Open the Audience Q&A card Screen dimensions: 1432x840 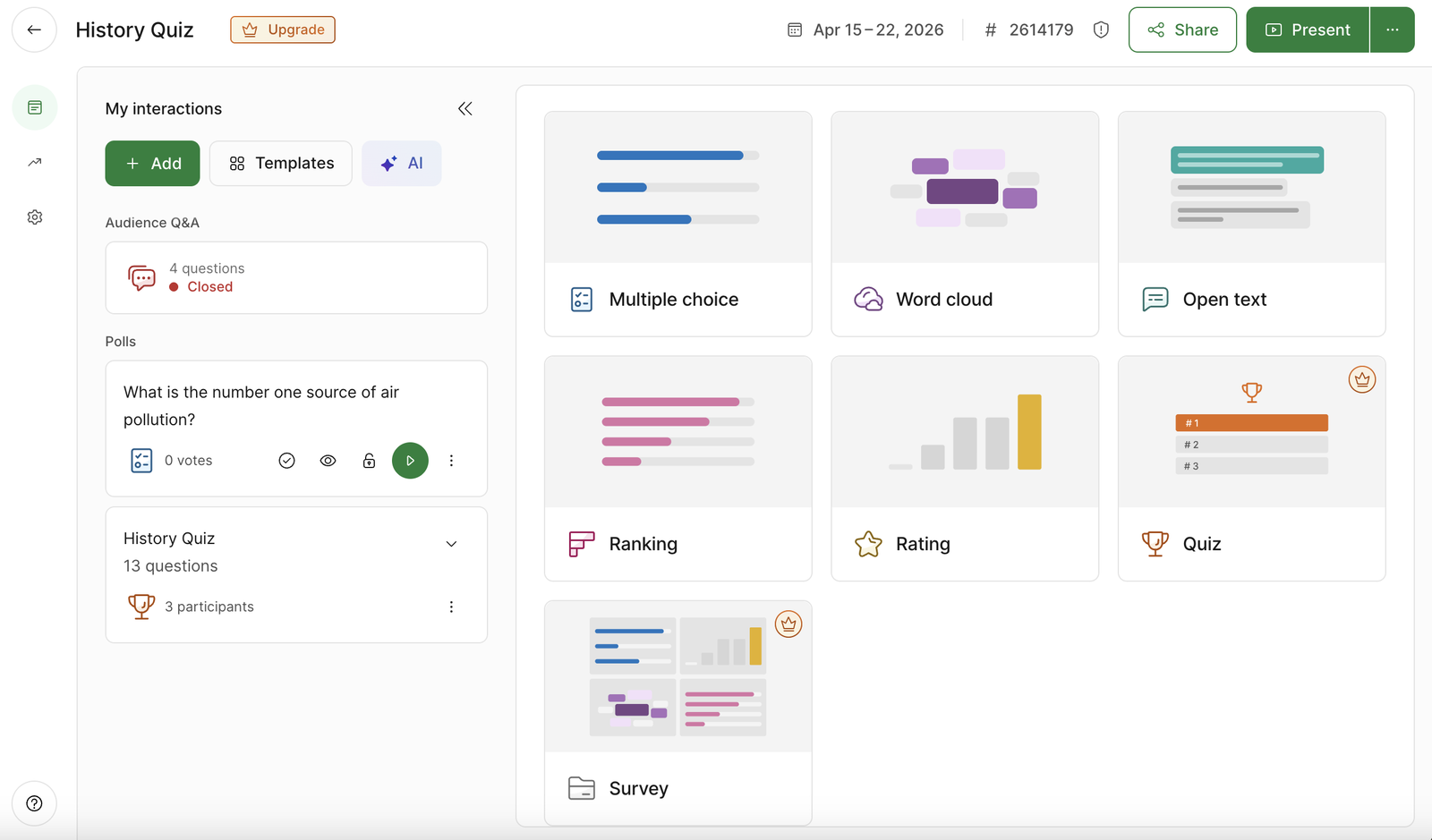296,277
